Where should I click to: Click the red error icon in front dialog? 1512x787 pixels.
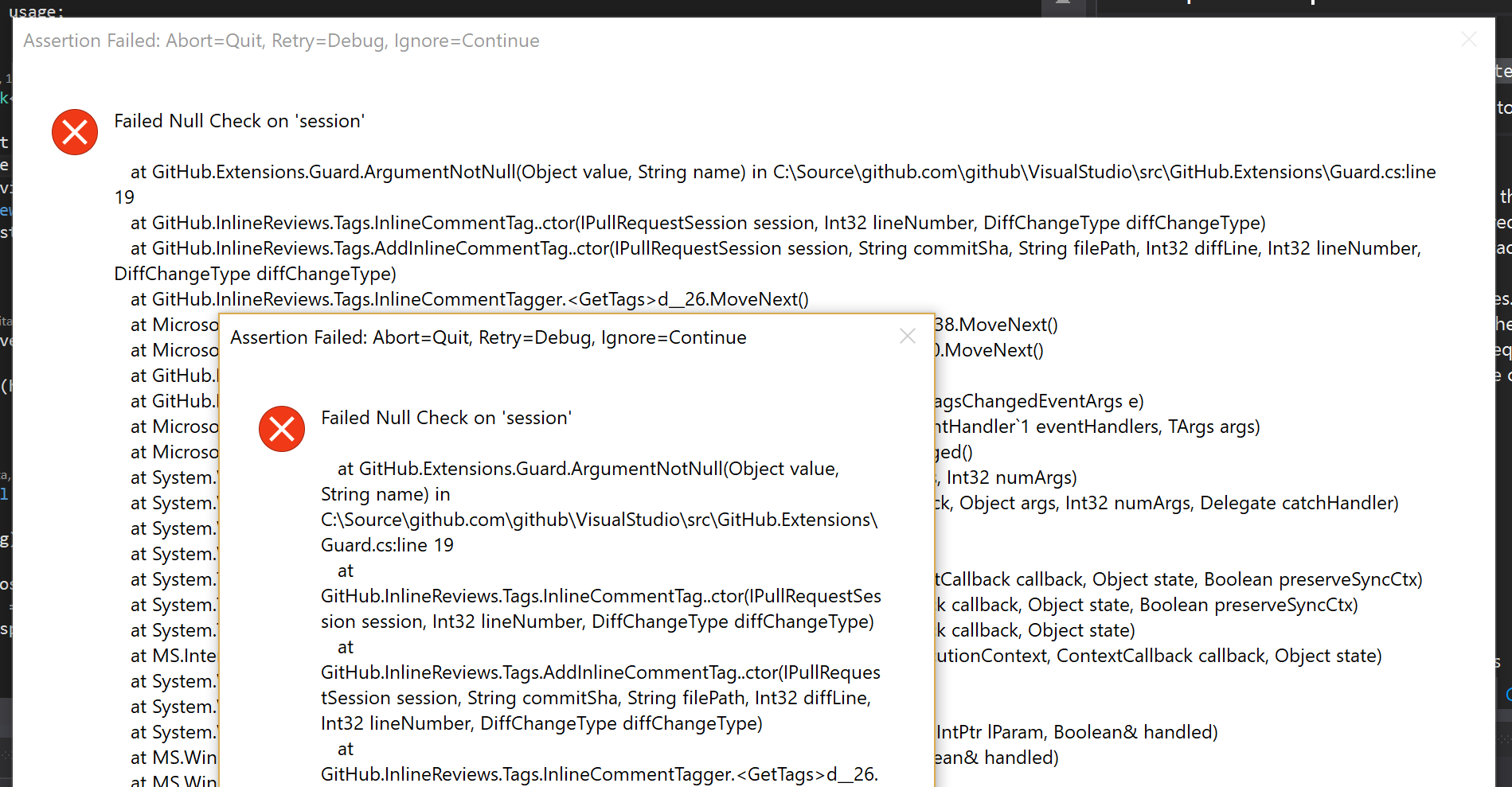coord(282,429)
